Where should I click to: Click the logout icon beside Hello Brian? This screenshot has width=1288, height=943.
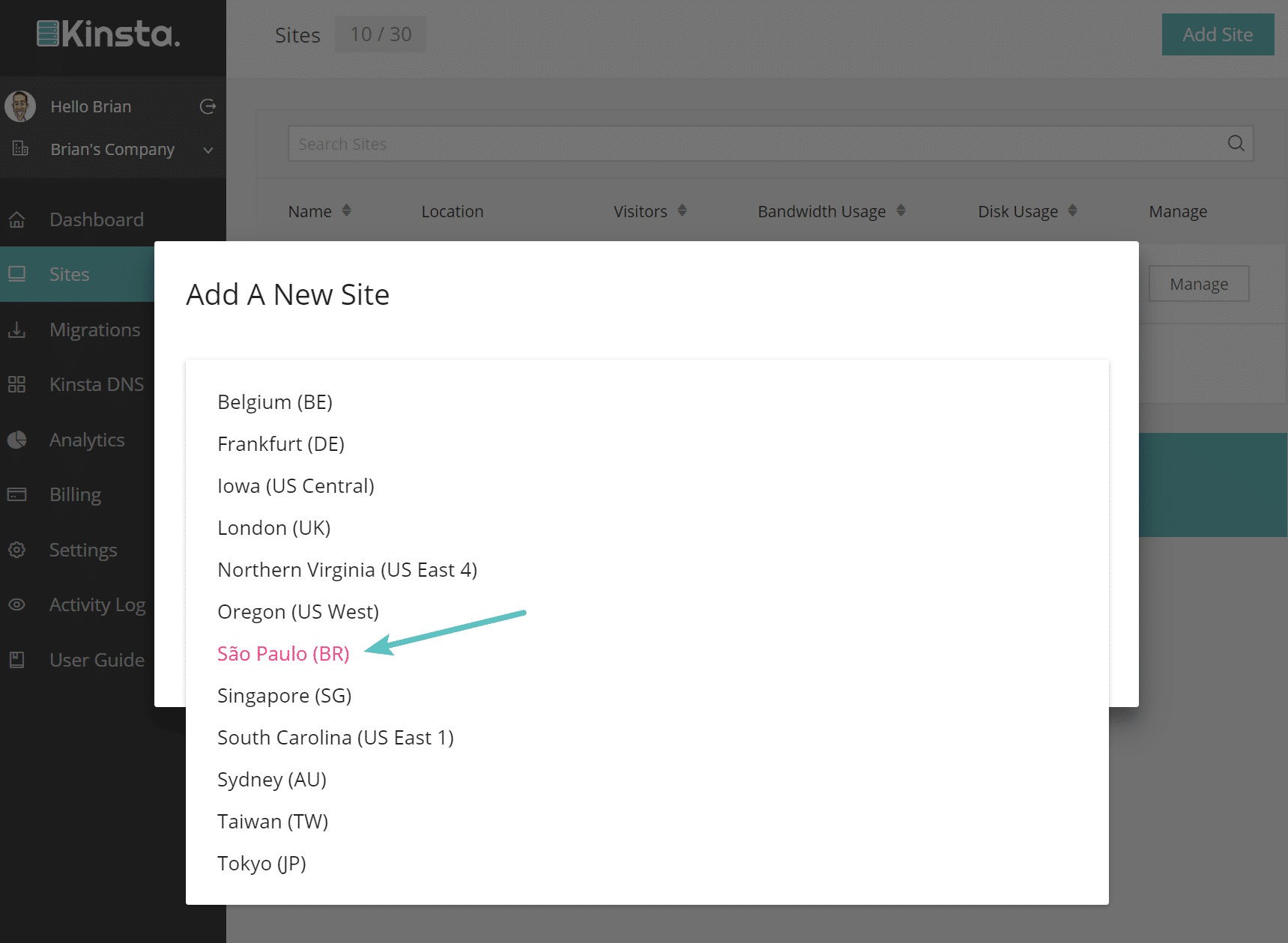(208, 106)
